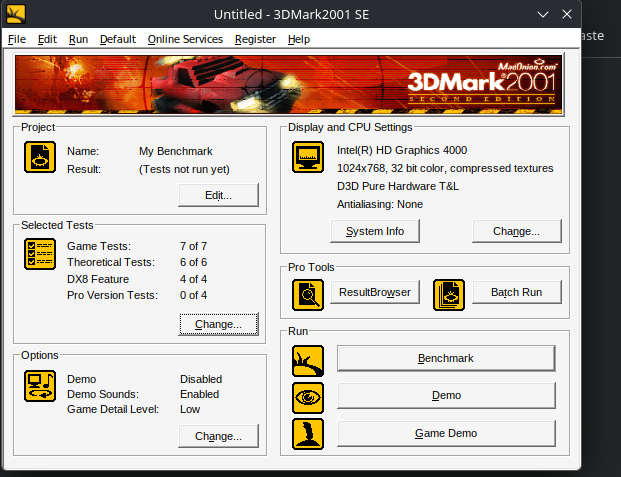Click the ResultBrowser magnifier icon
The image size is (621, 477).
point(308,295)
